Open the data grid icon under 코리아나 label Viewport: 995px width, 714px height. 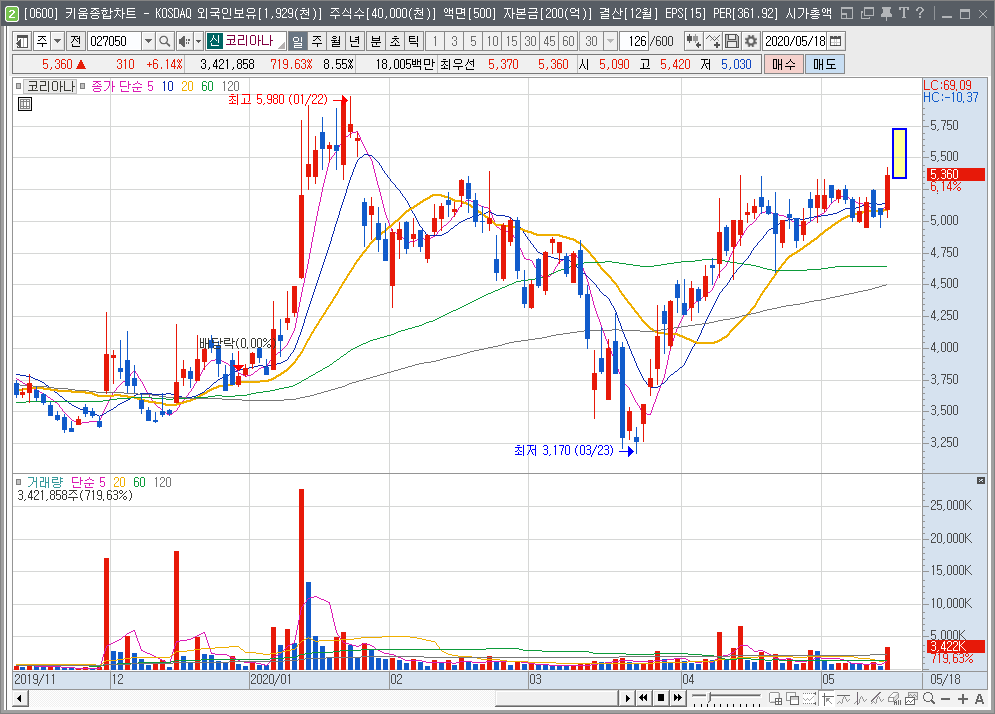[x=25, y=104]
